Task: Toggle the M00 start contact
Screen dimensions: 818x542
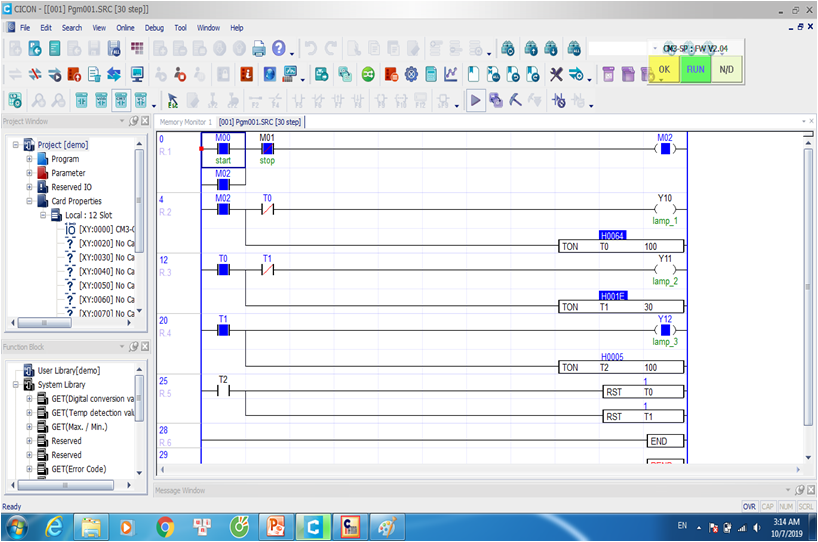Action: pyautogui.click(x=223, y=149)
